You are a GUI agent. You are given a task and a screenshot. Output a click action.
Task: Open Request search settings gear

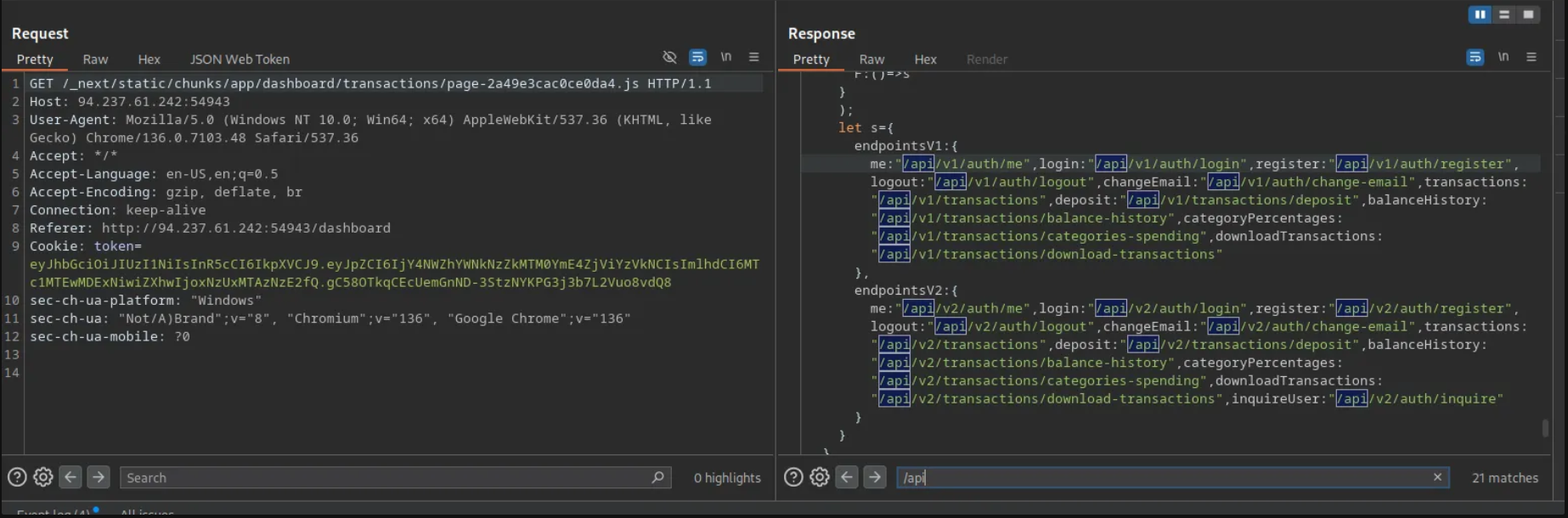coord(43,477)
